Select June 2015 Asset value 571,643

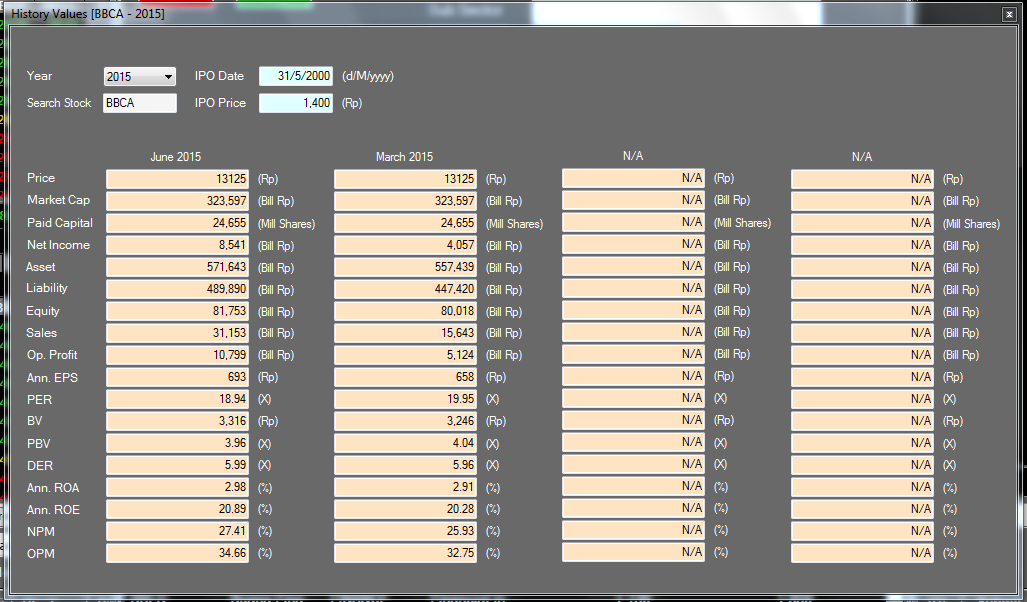177,267
